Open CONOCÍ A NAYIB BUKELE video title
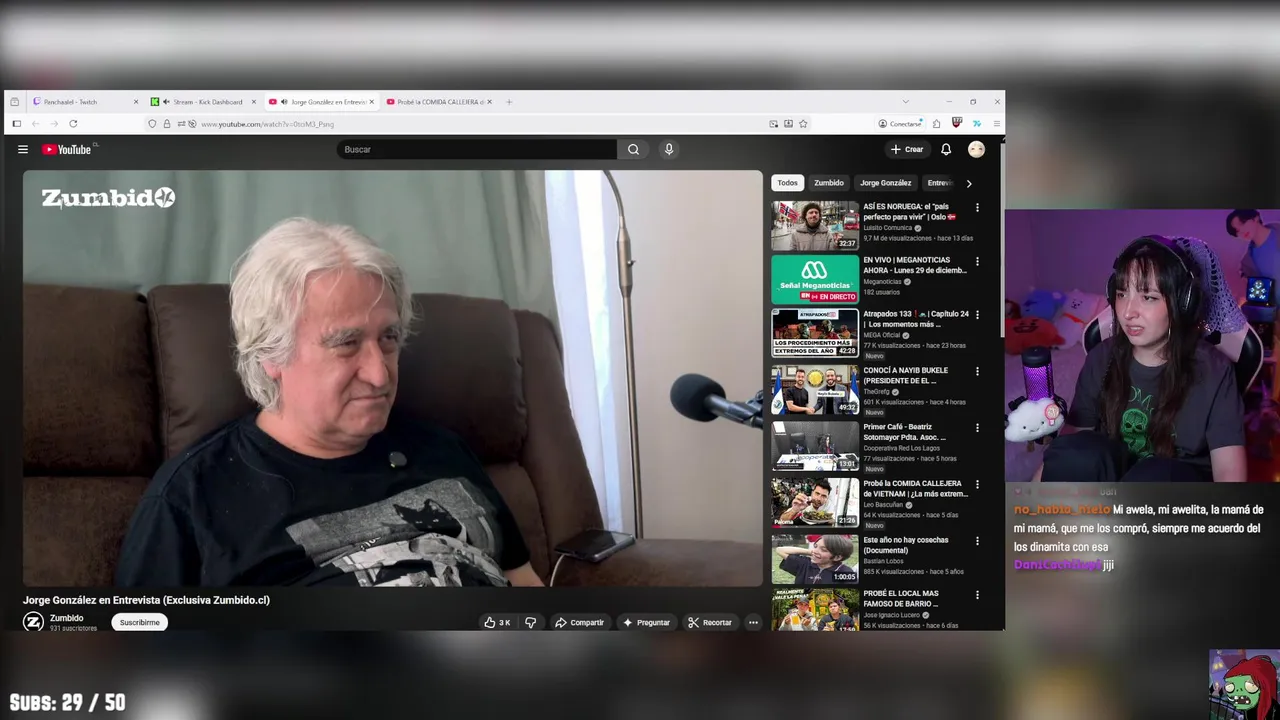The width and height of the screenshot is (1280, 720). (906, 375)
